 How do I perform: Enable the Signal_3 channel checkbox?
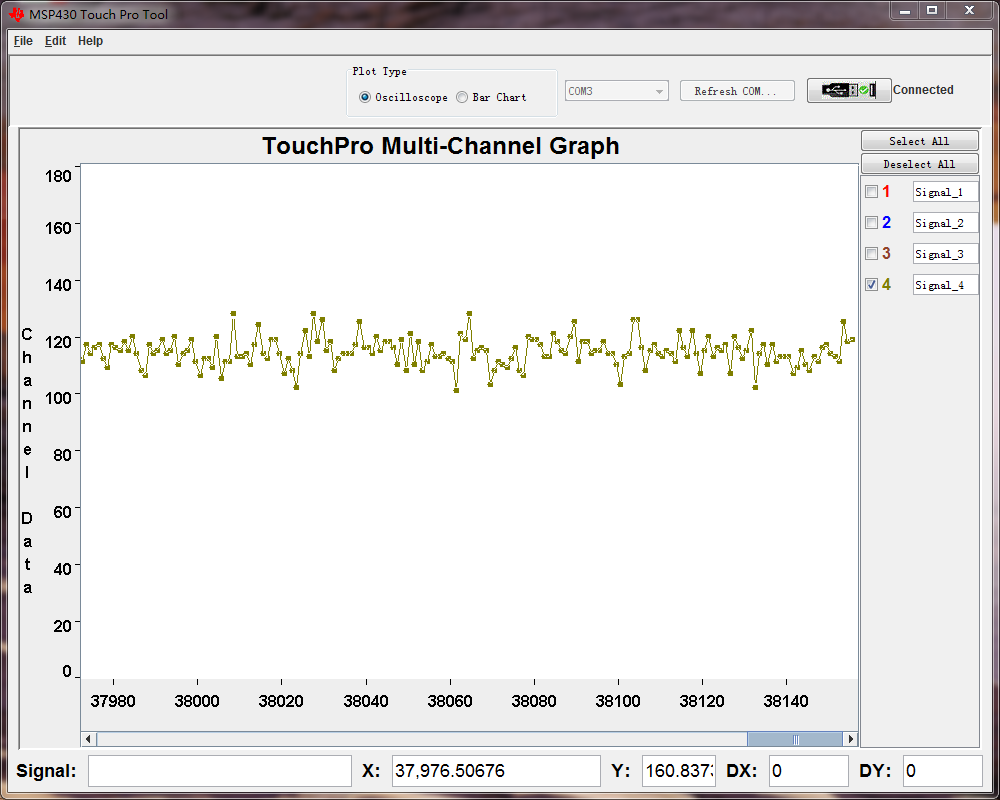pos(871,253)
